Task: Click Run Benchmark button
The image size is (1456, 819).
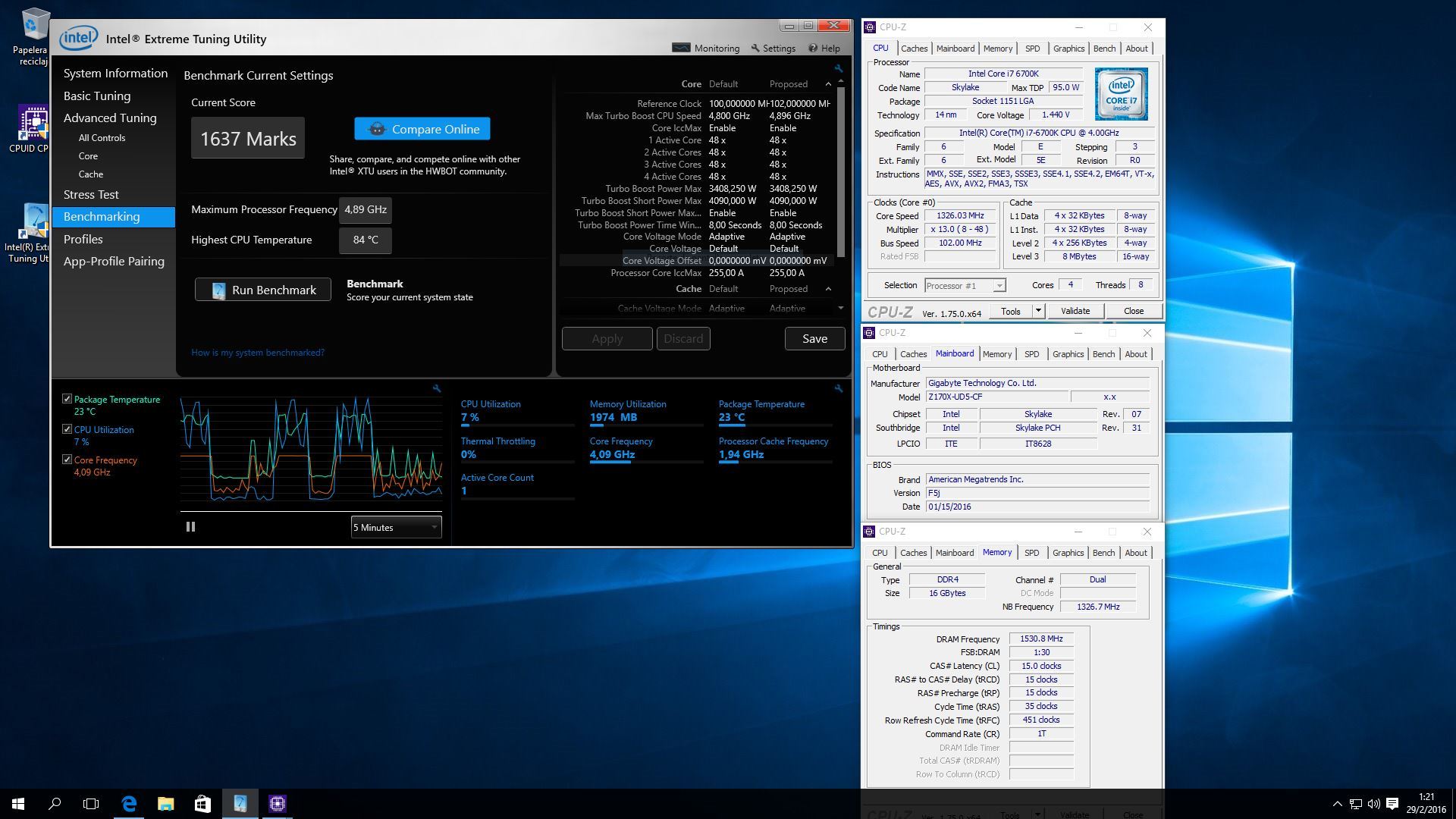Action: point(263,290)
